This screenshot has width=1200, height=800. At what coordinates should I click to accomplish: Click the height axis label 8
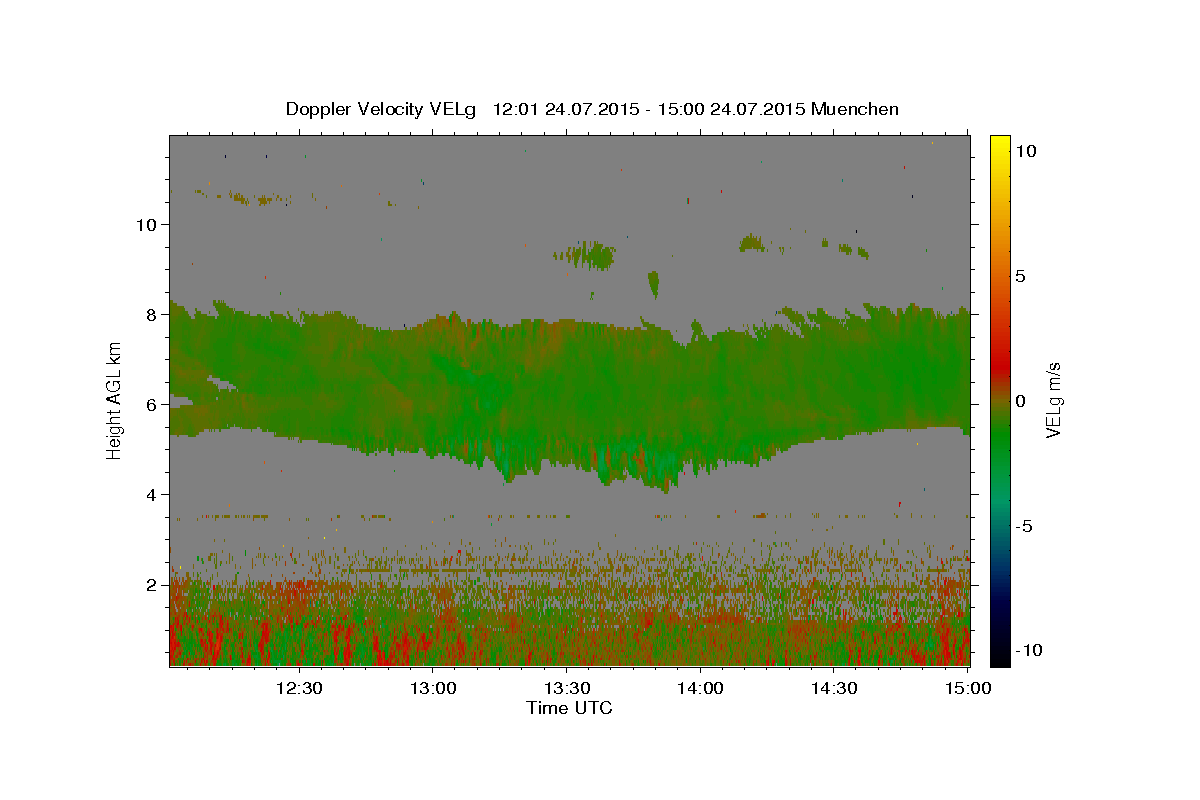tap(150, 315)
